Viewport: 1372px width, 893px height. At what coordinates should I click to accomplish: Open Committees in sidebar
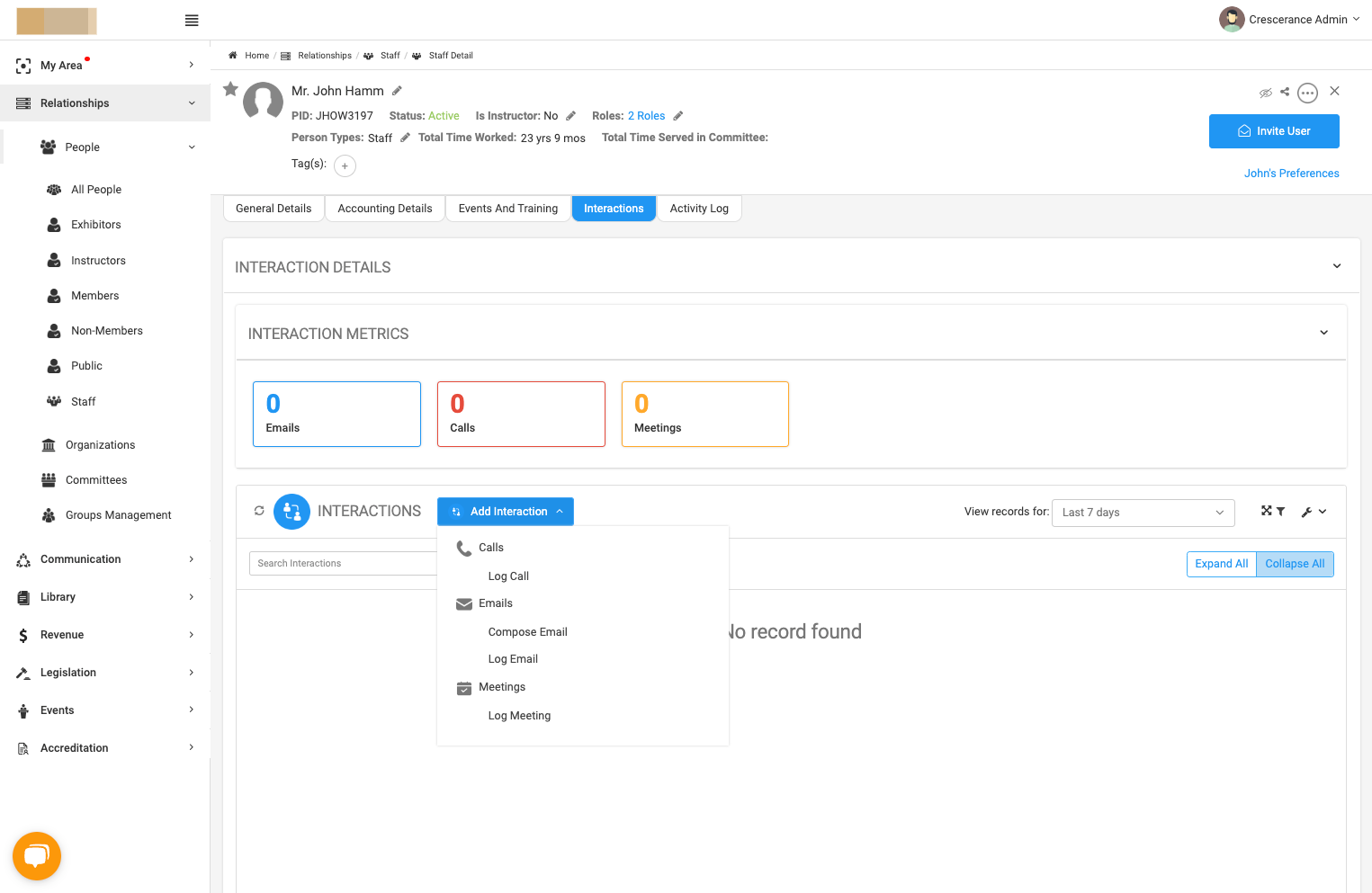pos(96,480)
